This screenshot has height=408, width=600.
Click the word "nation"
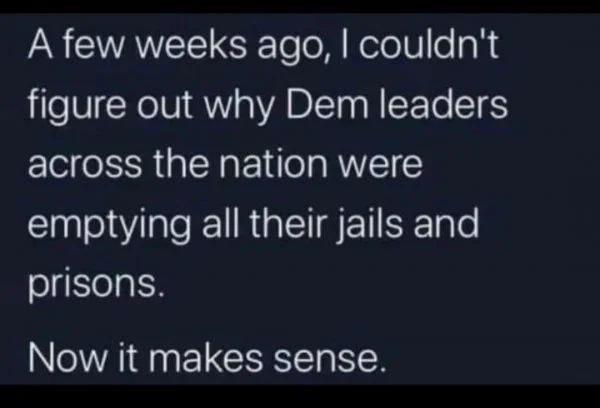coord(273,163)
